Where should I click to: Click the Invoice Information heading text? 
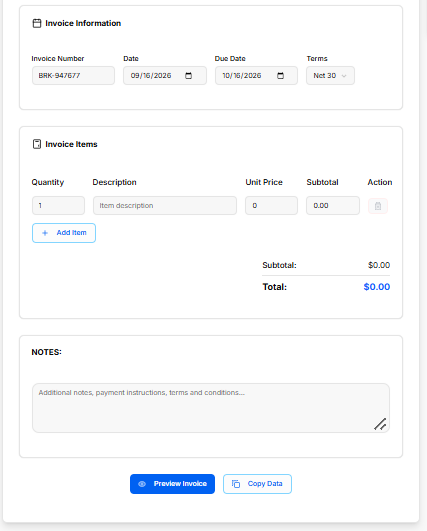83,23
